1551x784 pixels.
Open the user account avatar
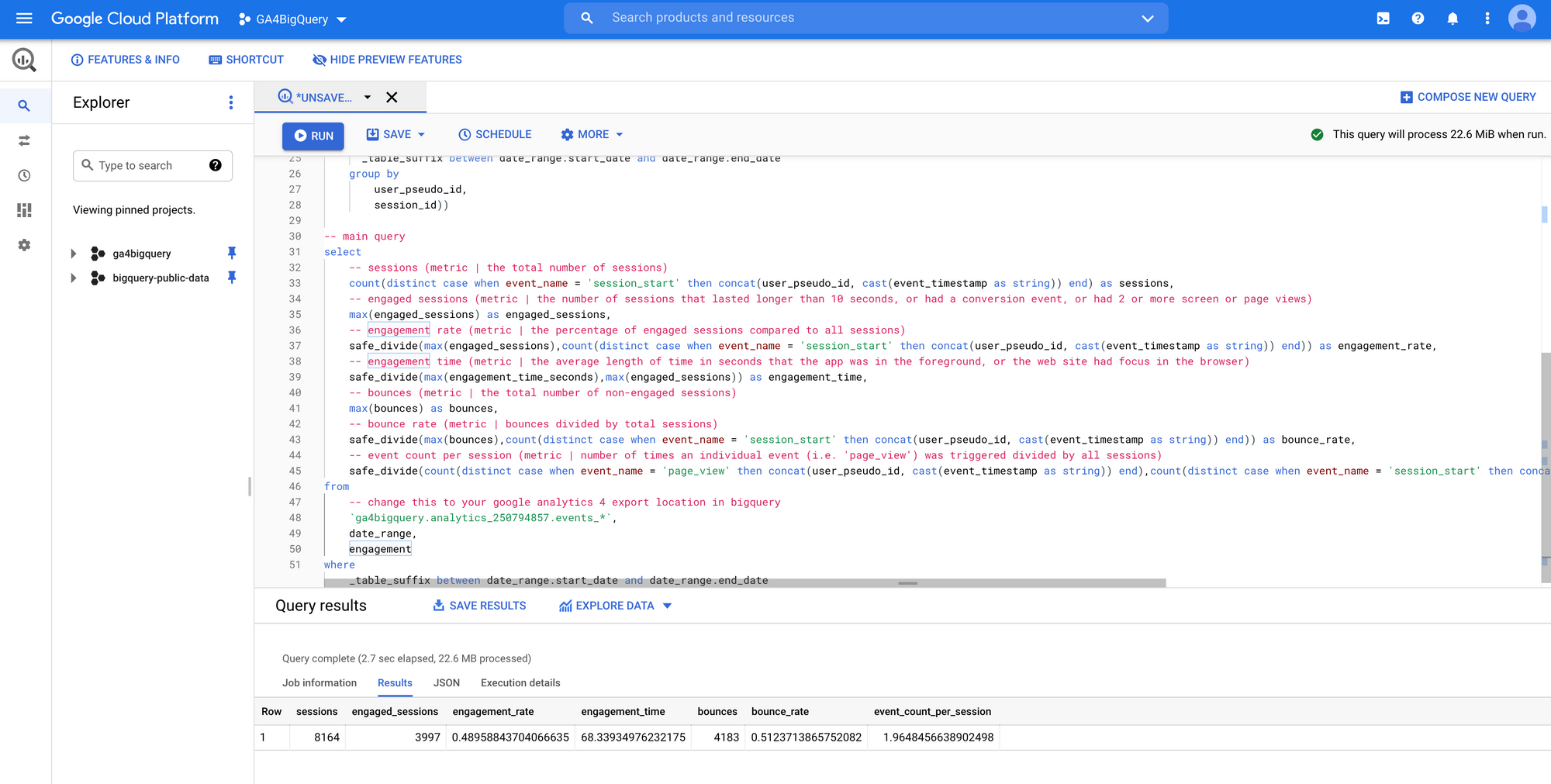click(1522, 18)
